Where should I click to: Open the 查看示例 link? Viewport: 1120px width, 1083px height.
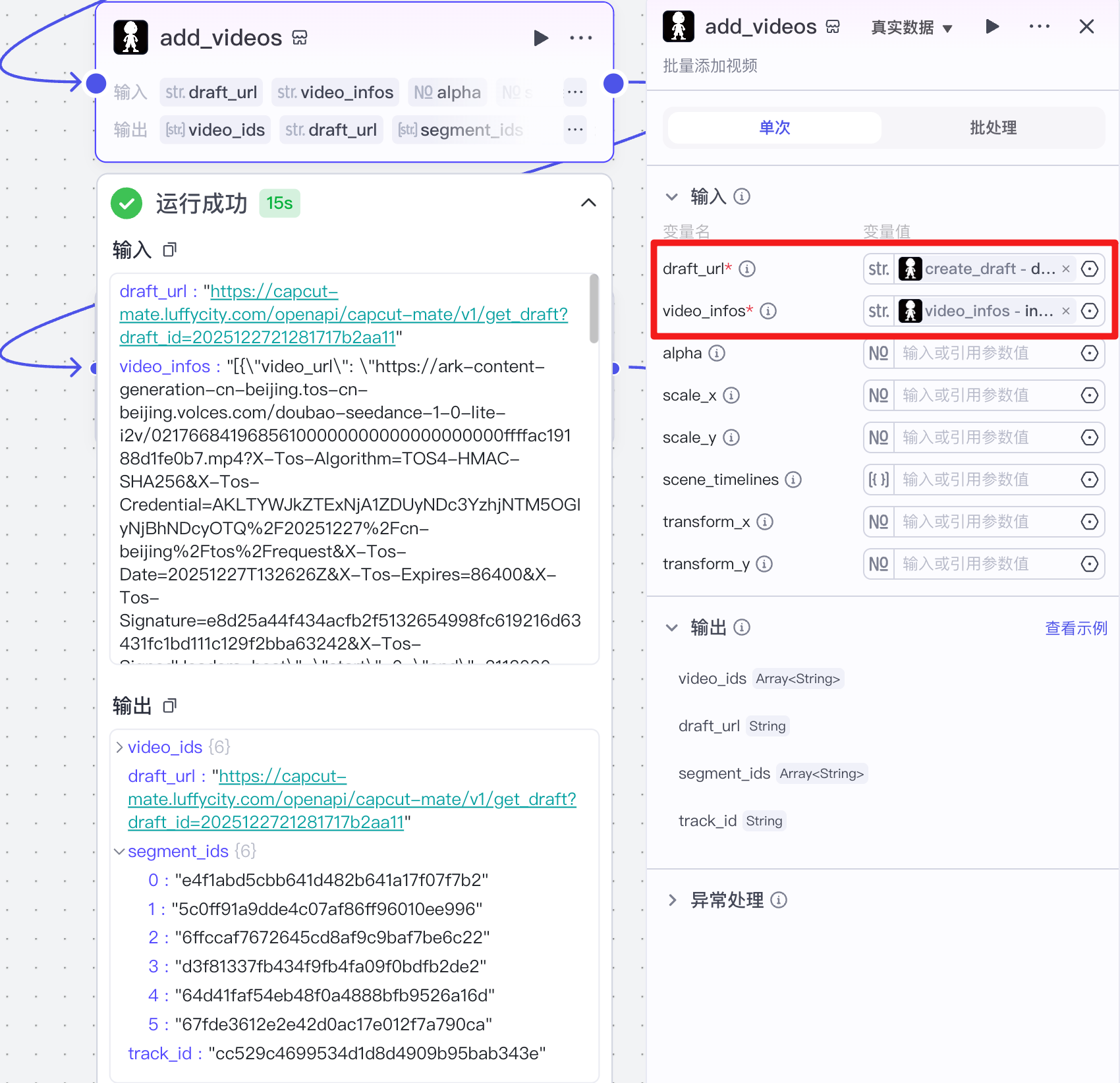(1076, 628)
